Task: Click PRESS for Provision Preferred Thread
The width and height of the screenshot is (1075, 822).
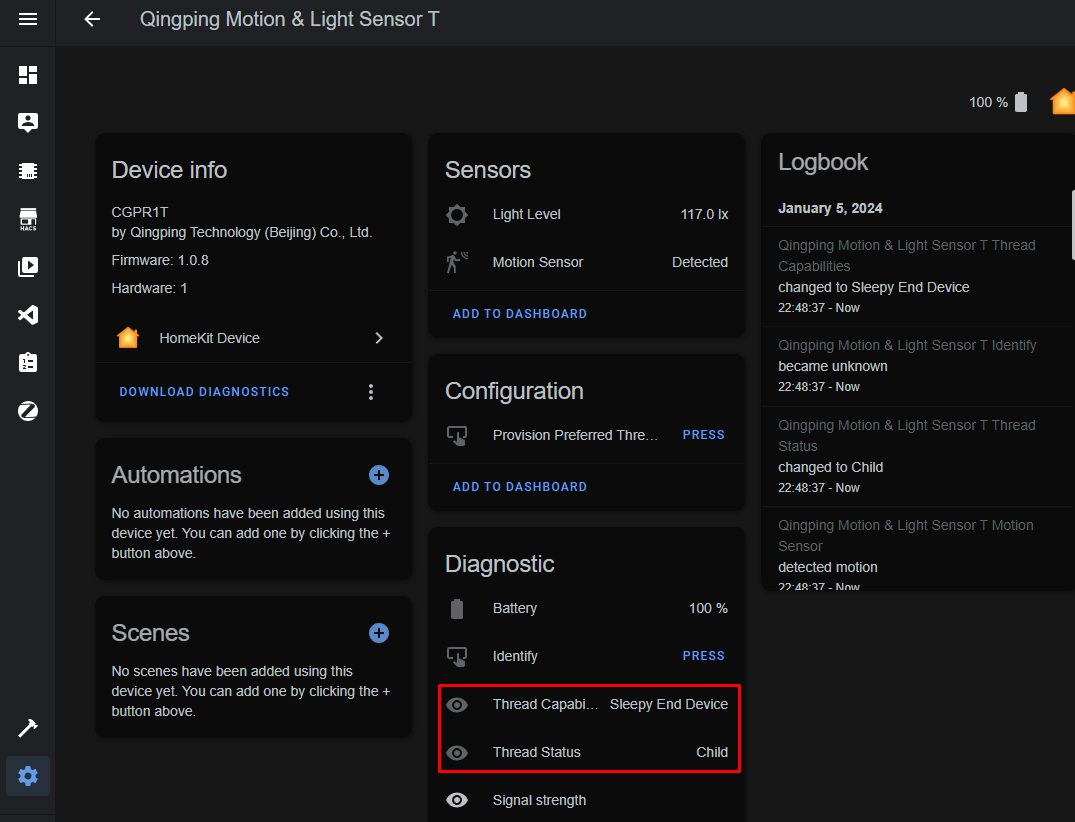Action: [703, 435]
